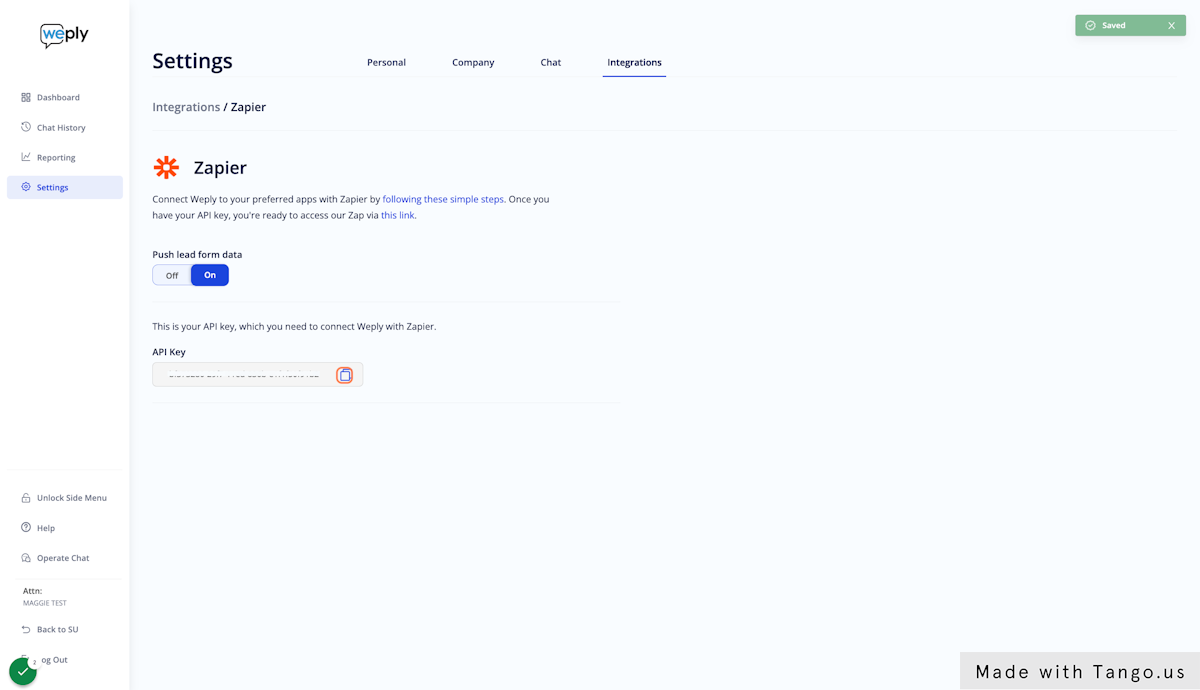Open the green checkmark chat widget
1200x690 pixels.
23,671
